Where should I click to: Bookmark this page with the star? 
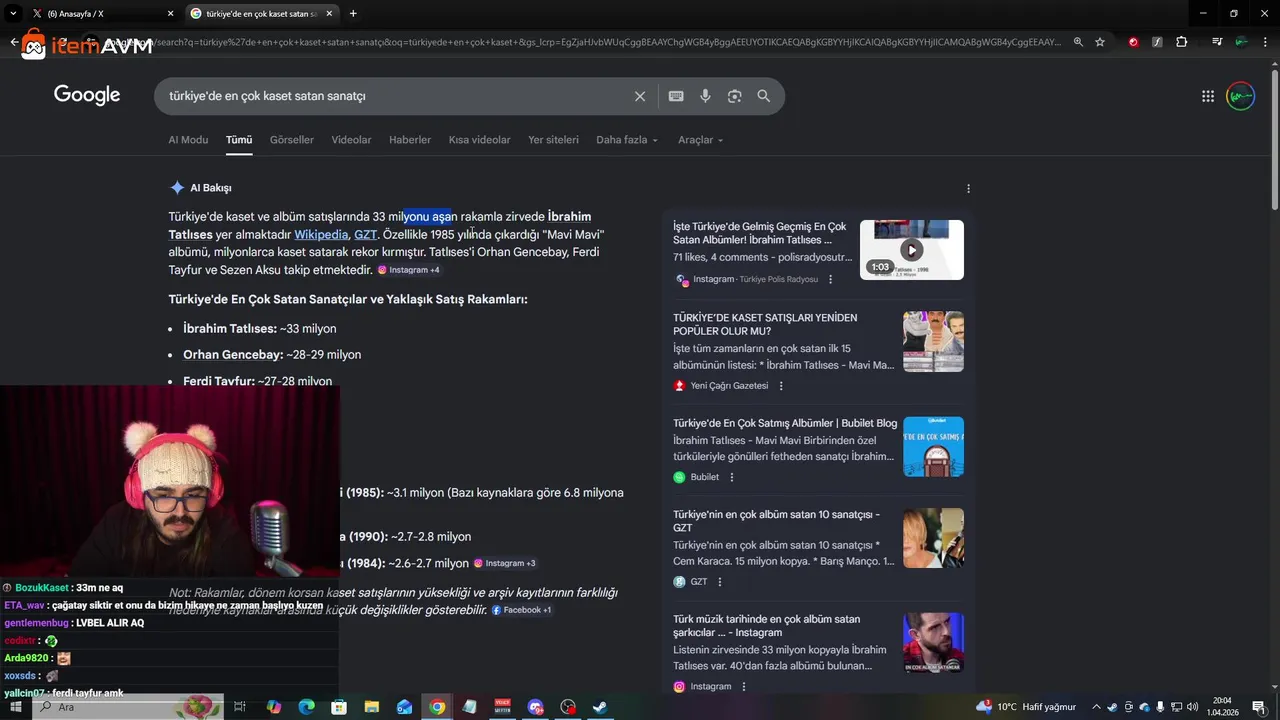pos(1100,42)
